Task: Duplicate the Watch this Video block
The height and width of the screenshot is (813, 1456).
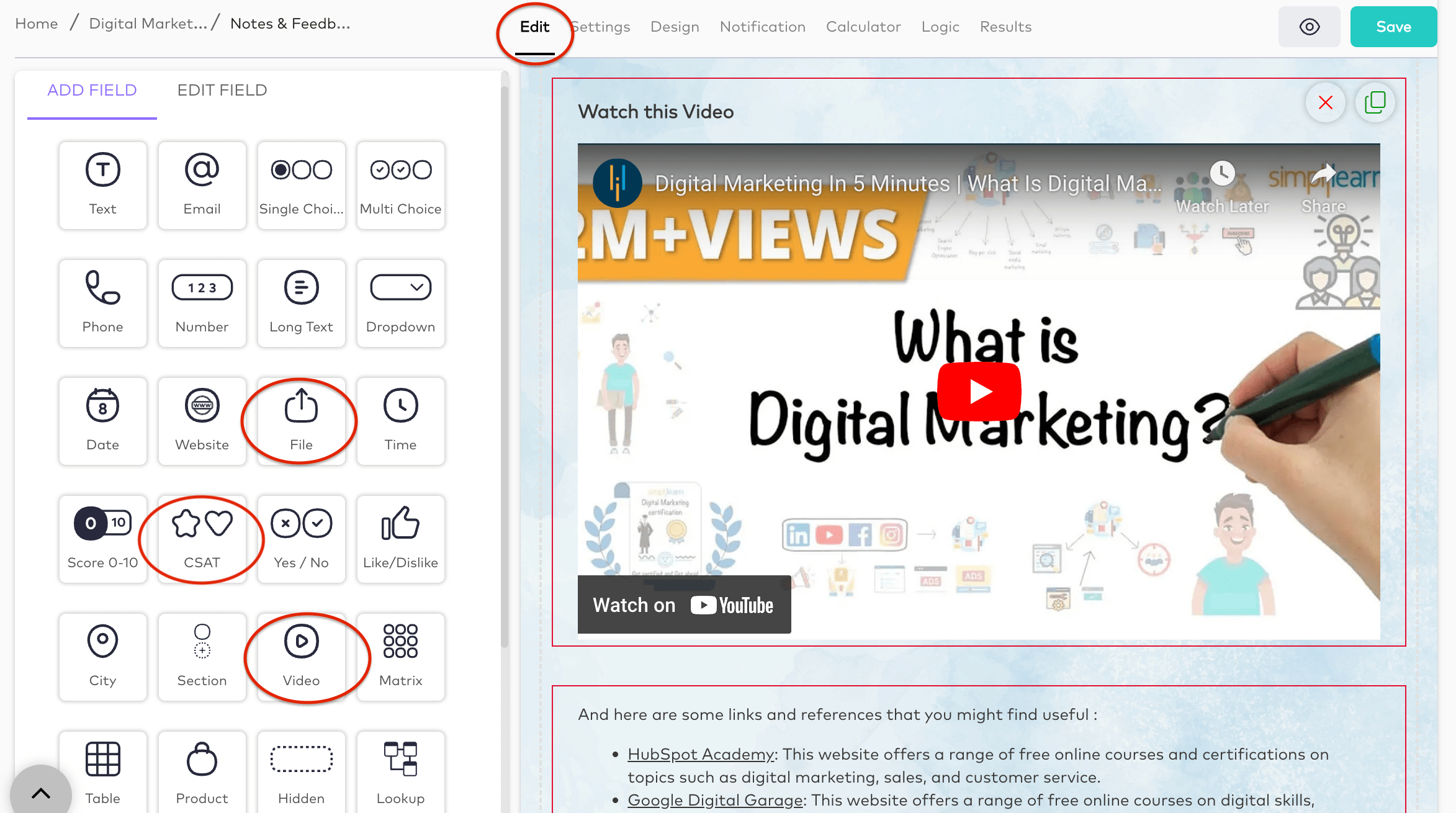Action: pos(1375,102)
